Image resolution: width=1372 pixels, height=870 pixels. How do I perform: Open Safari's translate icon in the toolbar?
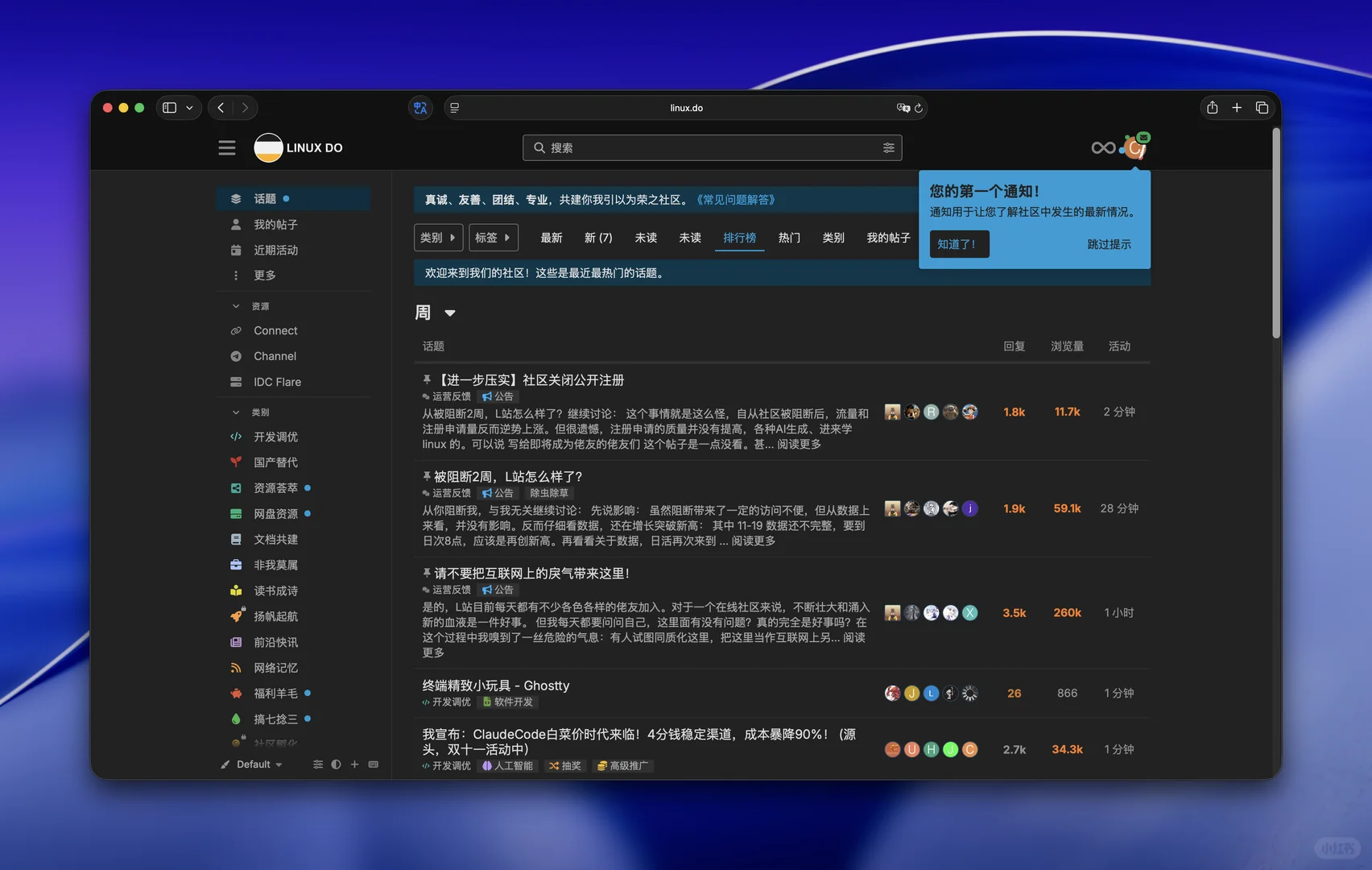(x=419, y=107)
